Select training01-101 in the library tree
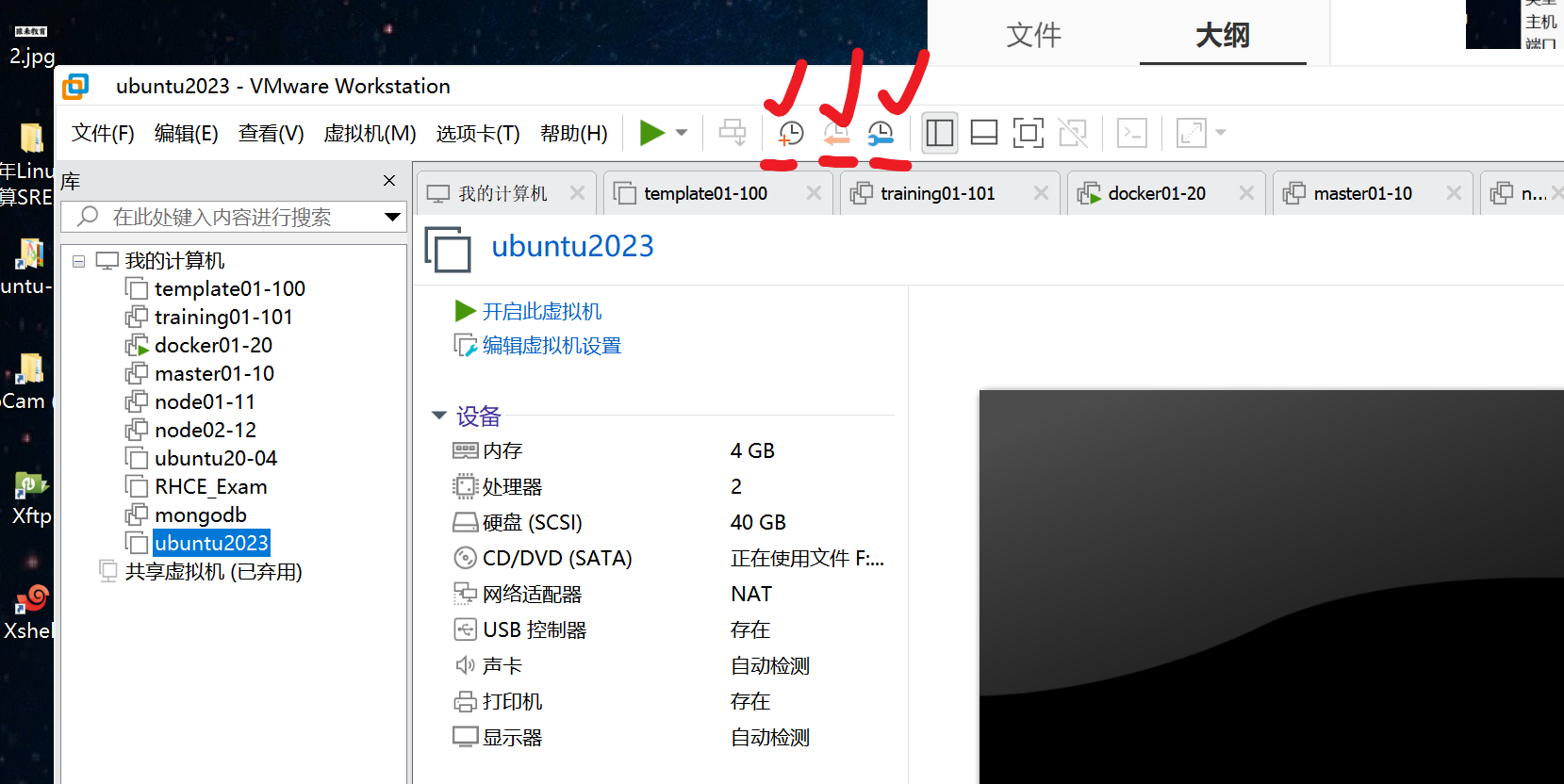The image size is (1564, 784). click(x=223, y=318)
